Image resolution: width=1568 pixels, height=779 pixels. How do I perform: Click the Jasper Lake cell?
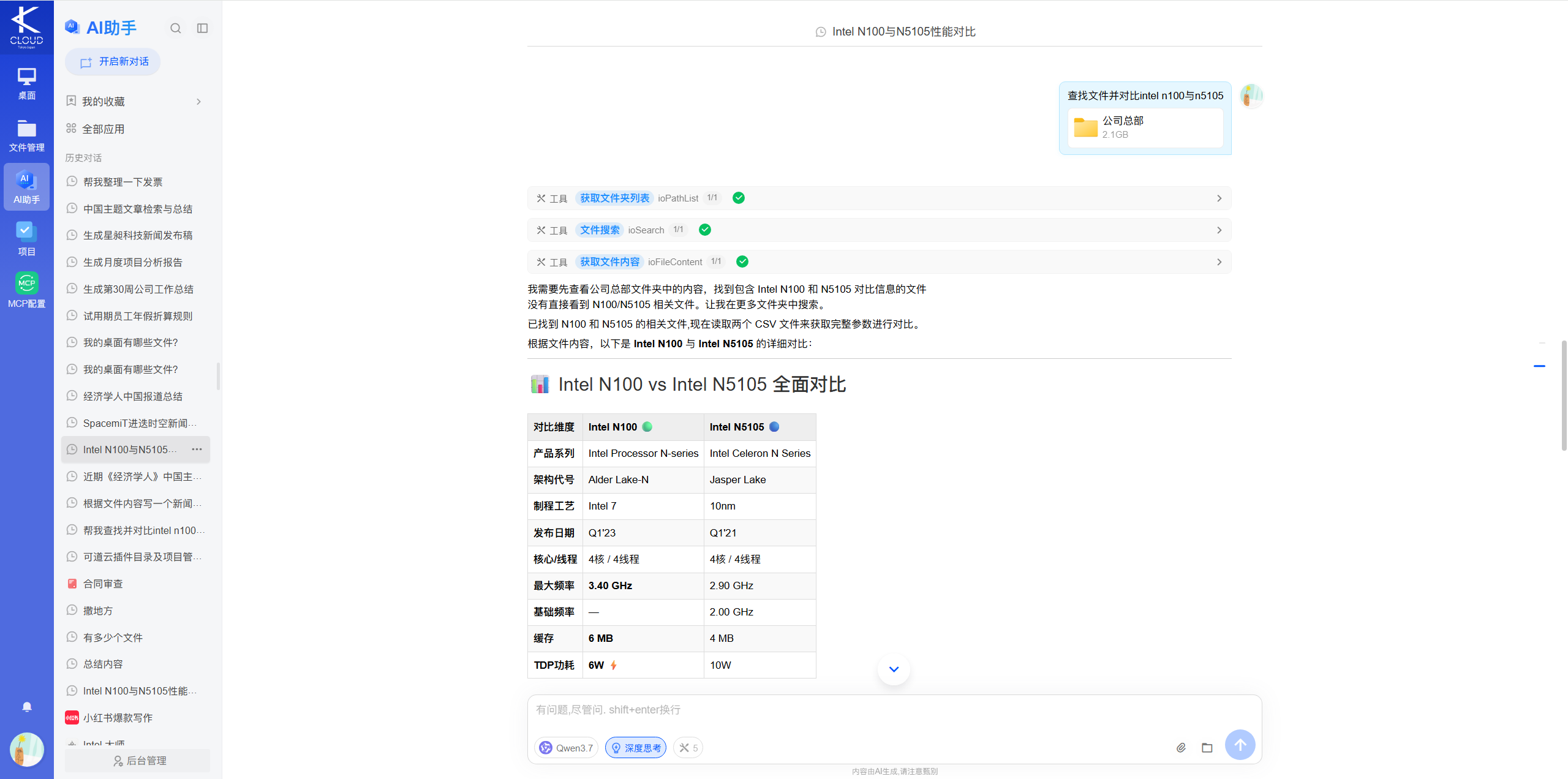click(759, 480)
